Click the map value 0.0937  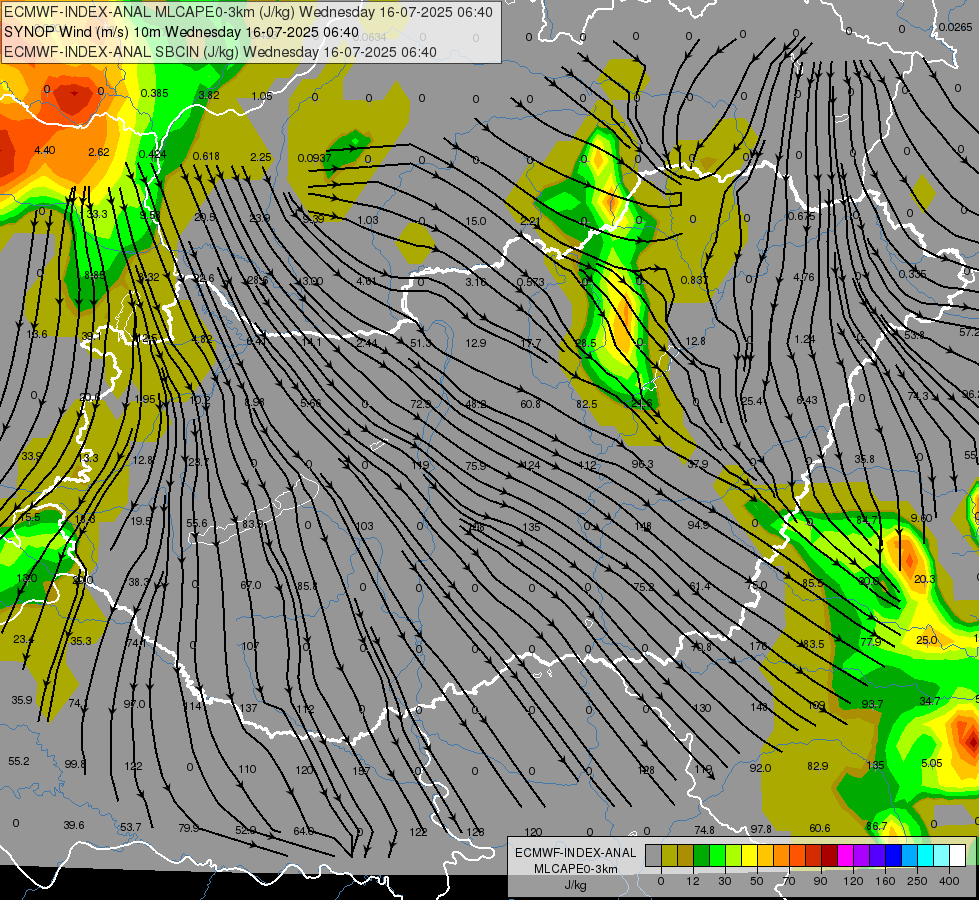click(315, 158)
